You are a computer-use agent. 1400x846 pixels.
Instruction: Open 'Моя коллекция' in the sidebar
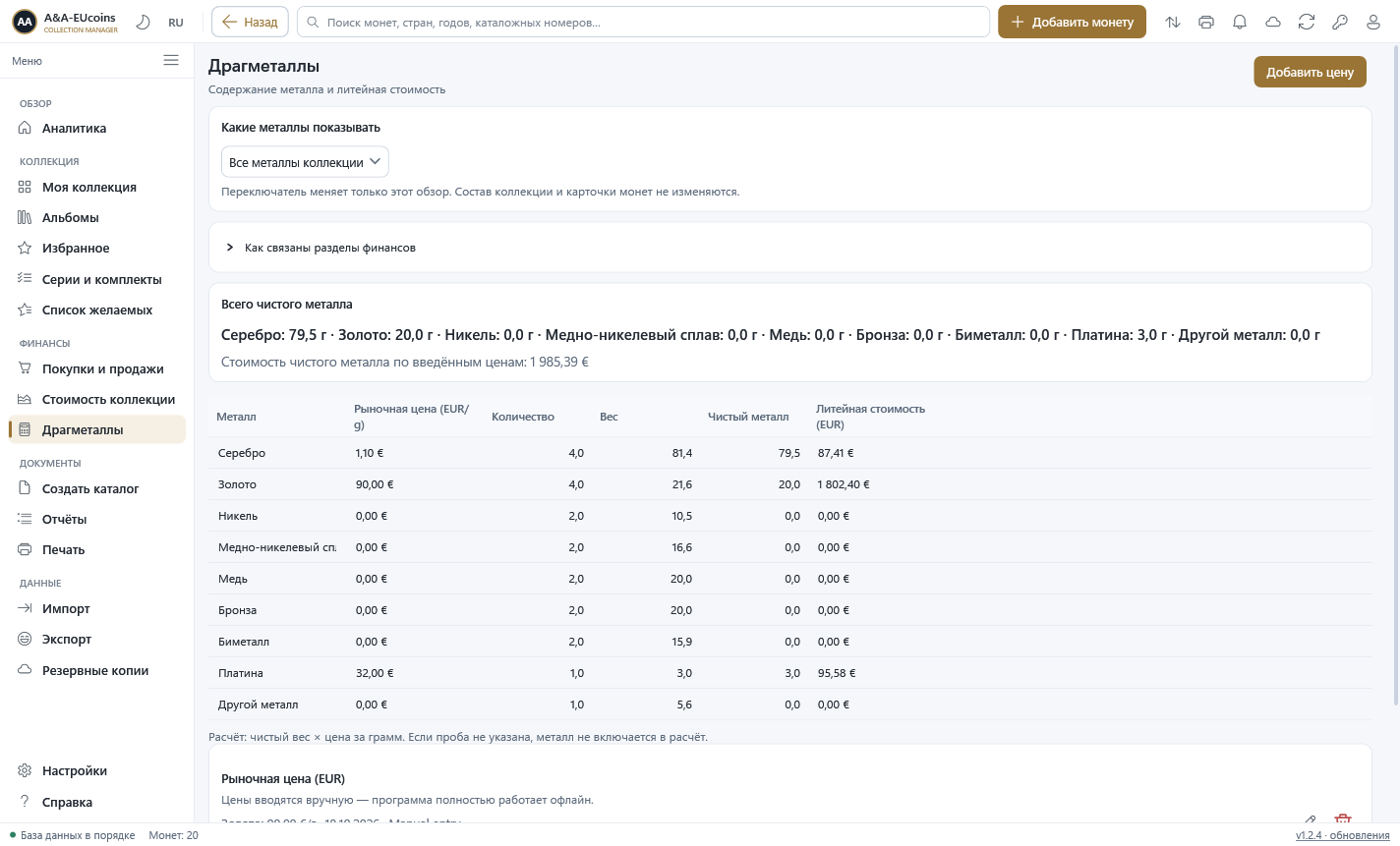96,187
